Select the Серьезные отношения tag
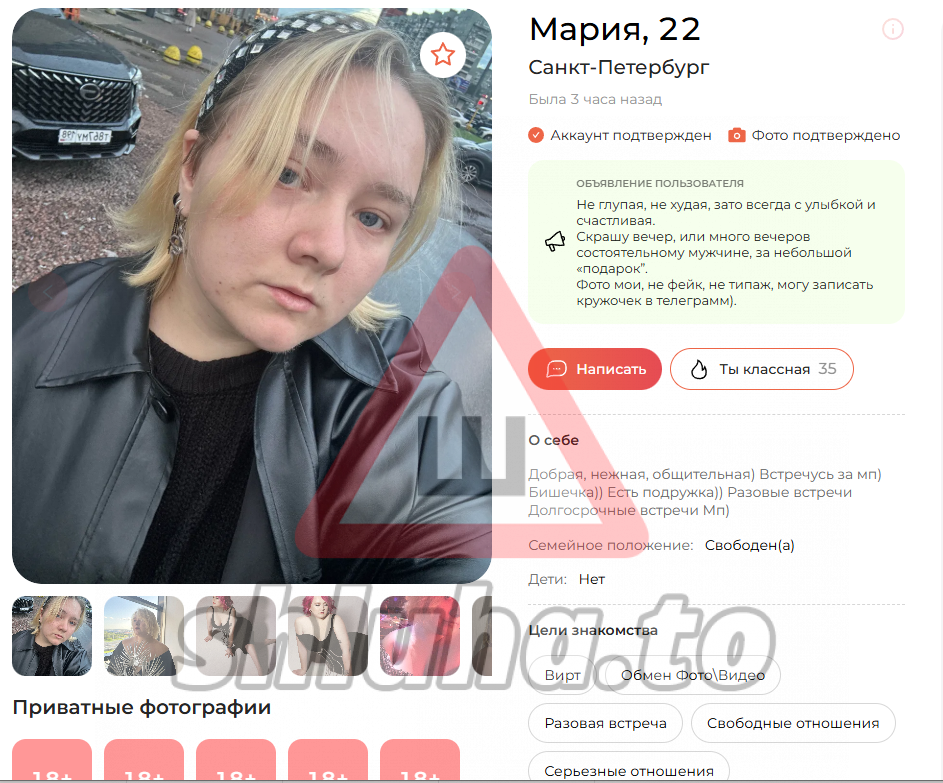Screen dimensions: 943x783 click(x=629, y=767)
